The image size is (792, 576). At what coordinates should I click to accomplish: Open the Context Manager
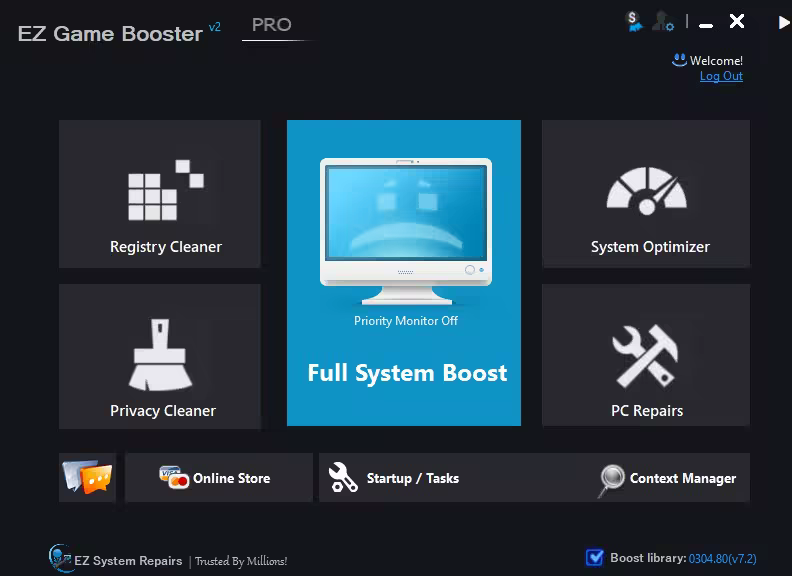click(667, 477)
